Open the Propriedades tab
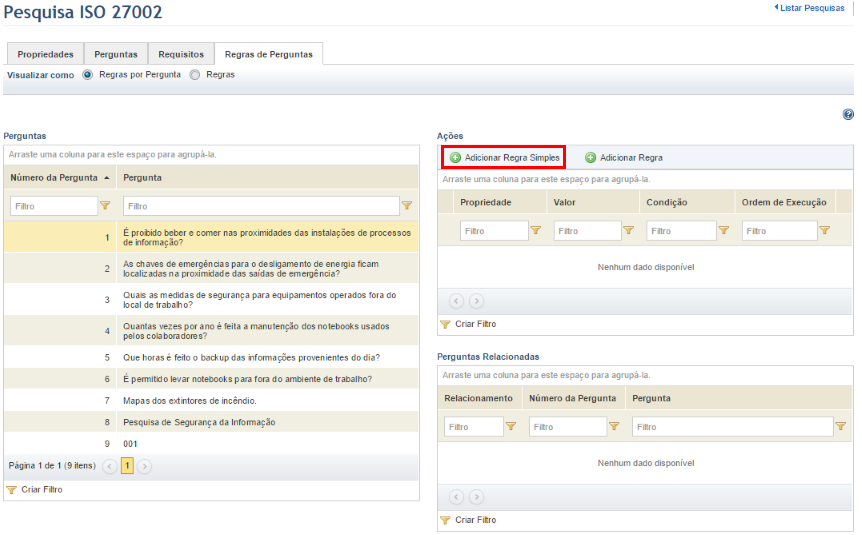The image size is (862, 535). [x=45, y=54]
